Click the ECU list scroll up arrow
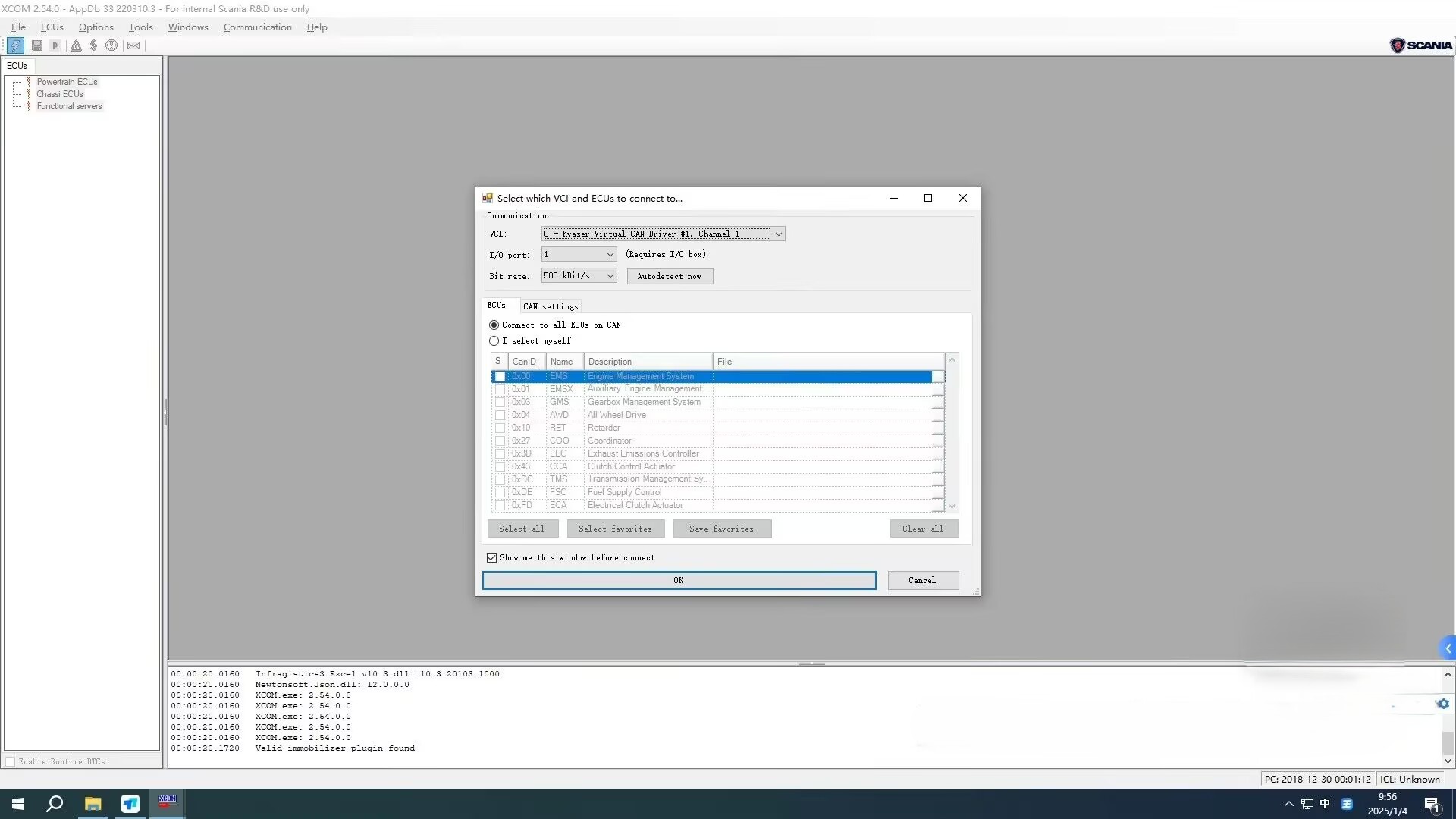1456x819 pixels. [x=952, y=359]
